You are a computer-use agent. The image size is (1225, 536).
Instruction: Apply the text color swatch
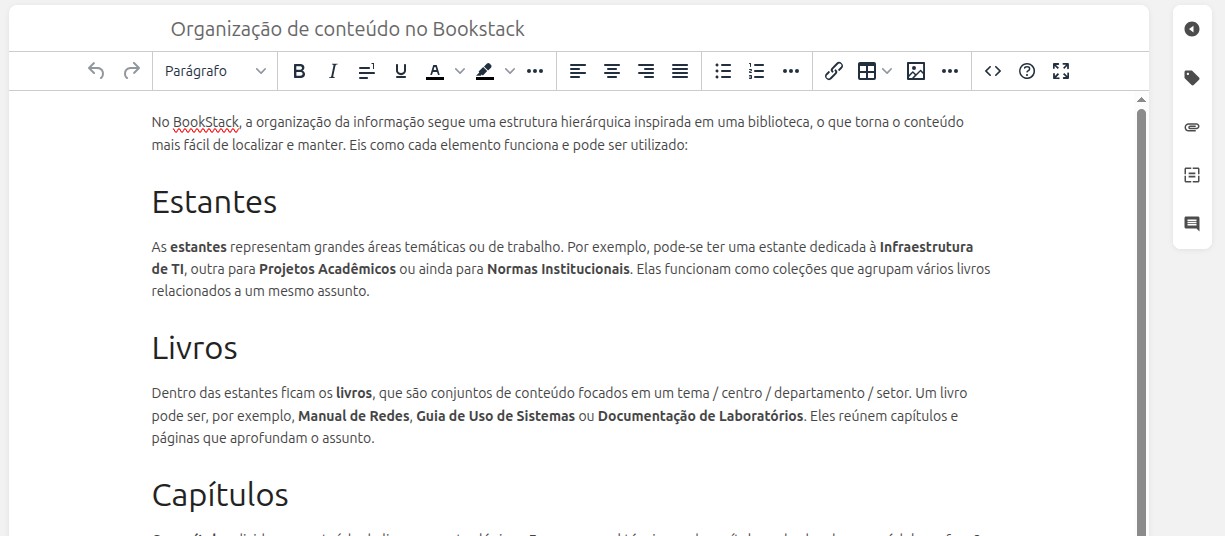pos(435,71)
